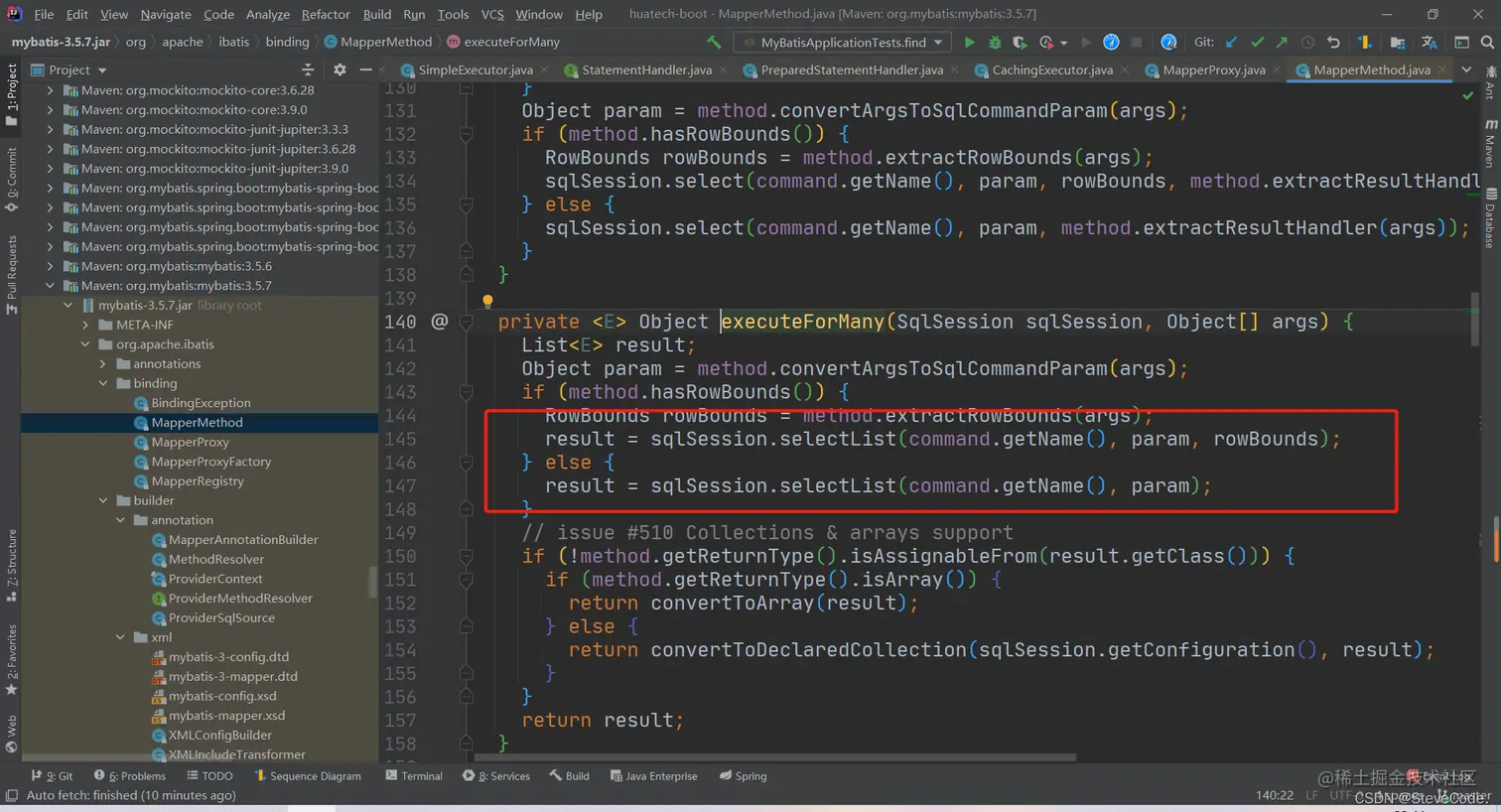Open the 9: Git tool window

coord(53,775)
